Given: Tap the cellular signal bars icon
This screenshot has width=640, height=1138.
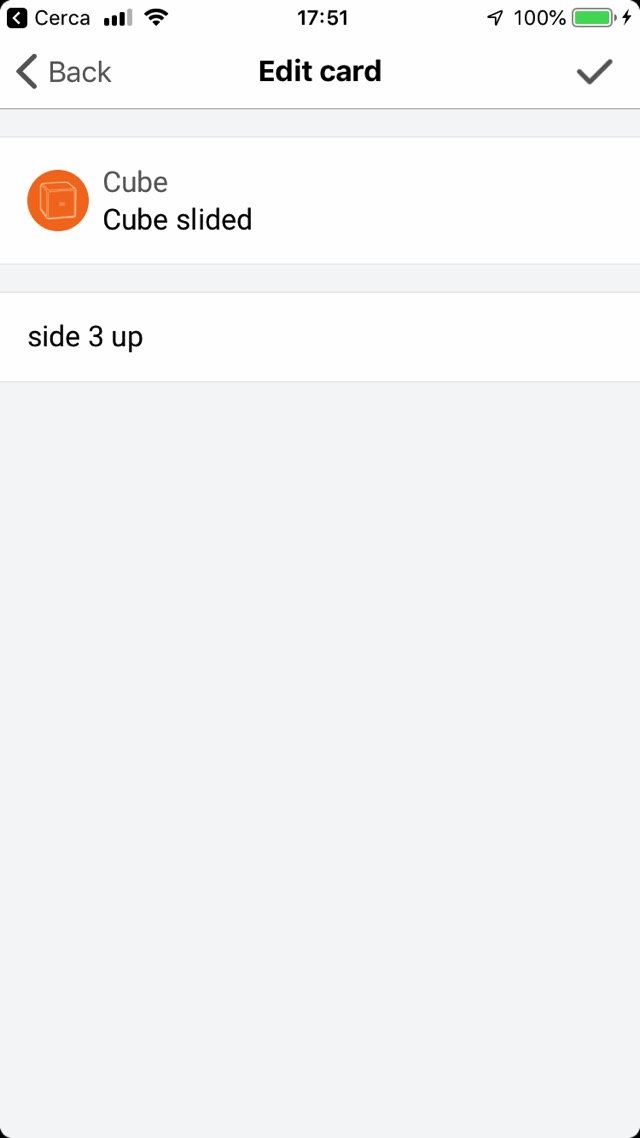Looking at the screenshot, I should tap(117, 18).
